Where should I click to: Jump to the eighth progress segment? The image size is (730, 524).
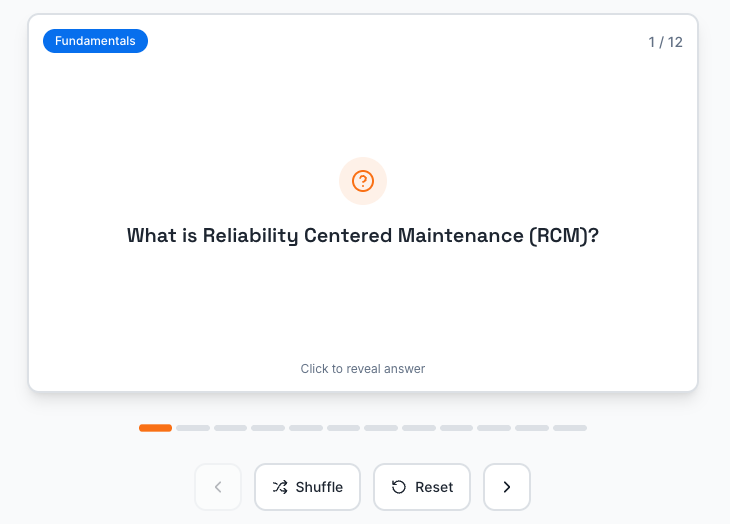419,428
